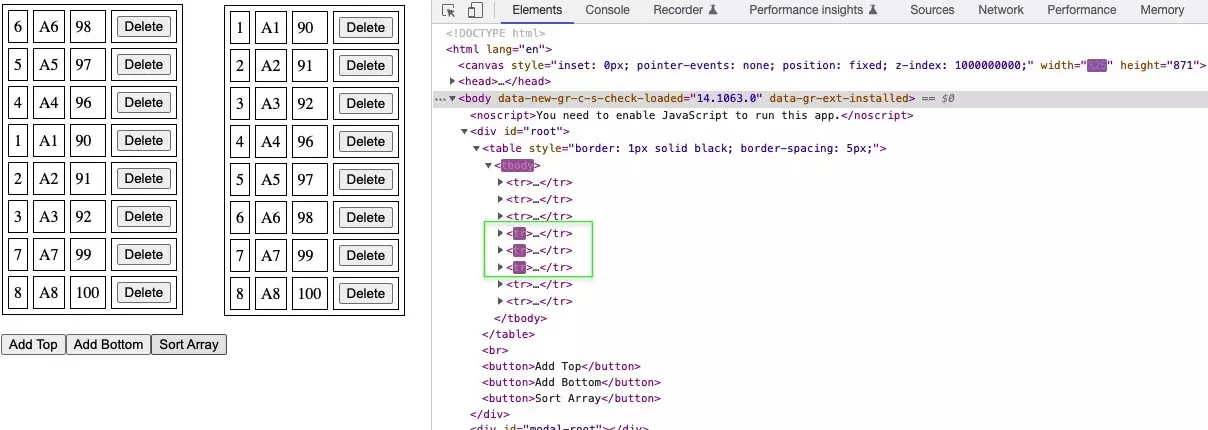Select the canvas width attribute value
The image size is (1208, 430).
(x=1097, y=65)
